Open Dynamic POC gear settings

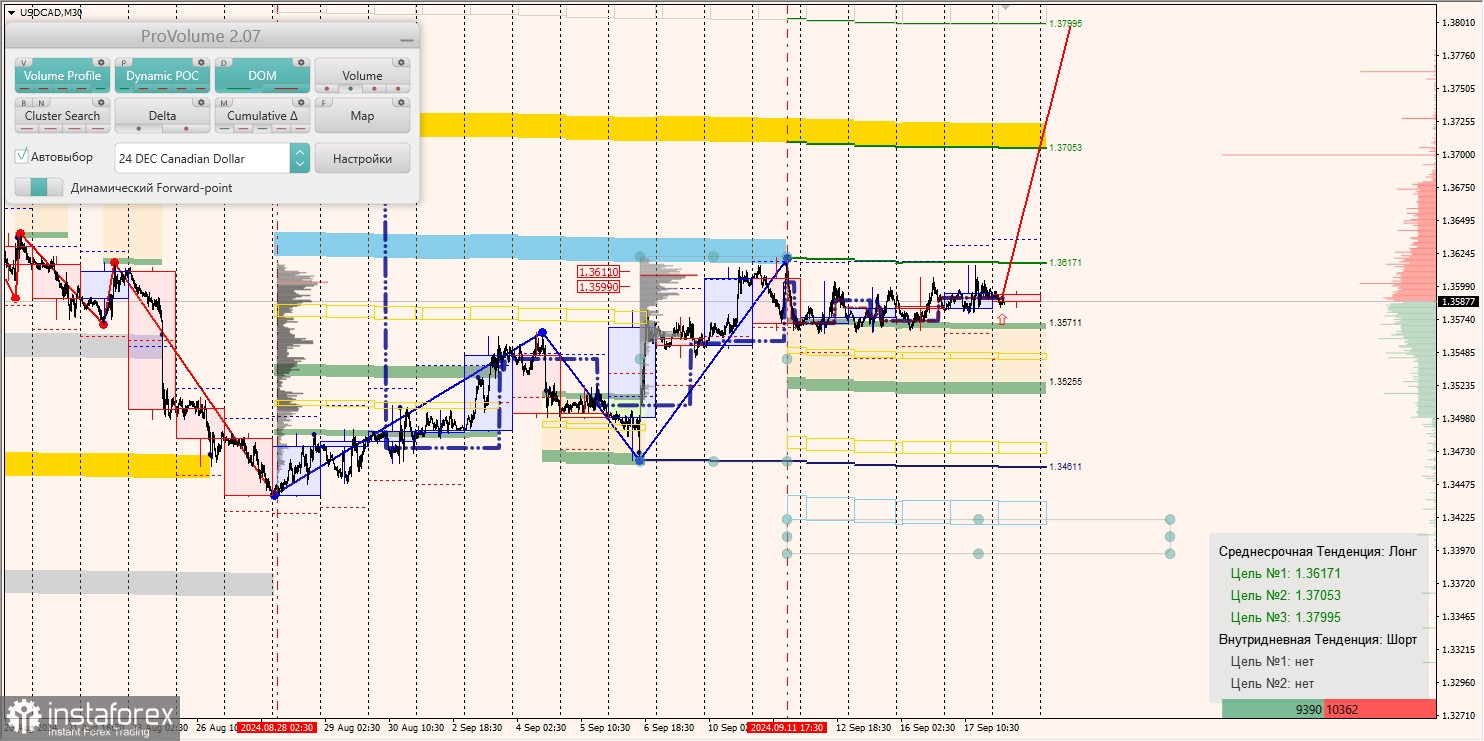(x=201, y=62)
